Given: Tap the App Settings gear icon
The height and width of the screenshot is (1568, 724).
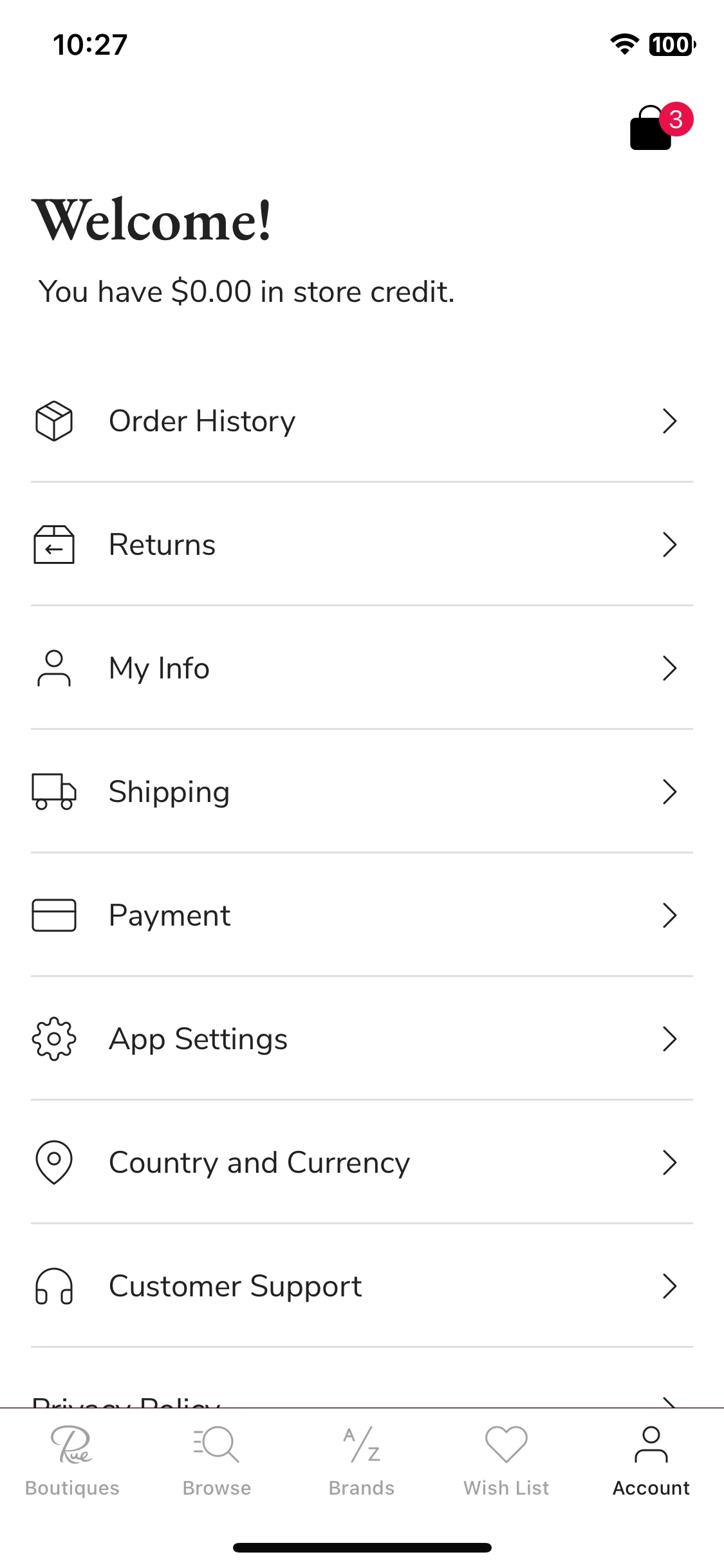Looking at the screenshot, I should 54,1039.
